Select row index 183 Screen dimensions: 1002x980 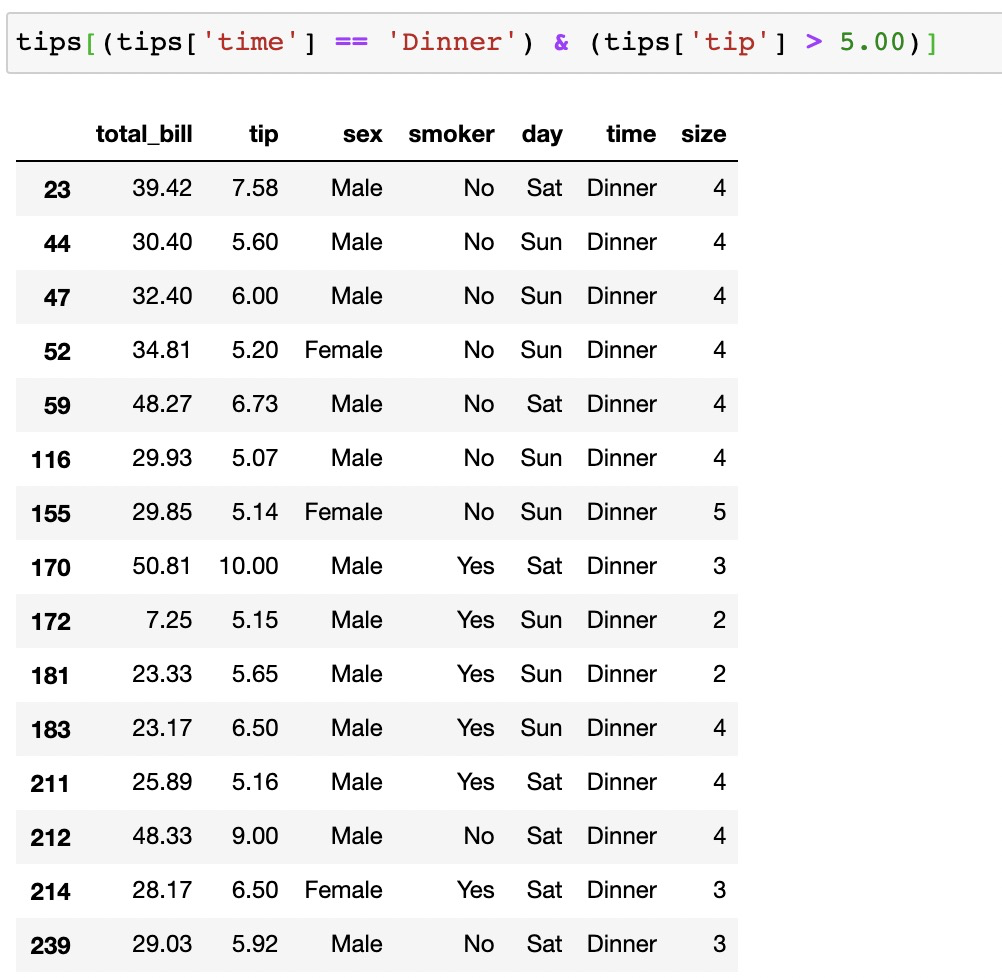click(x=50, y=729)
